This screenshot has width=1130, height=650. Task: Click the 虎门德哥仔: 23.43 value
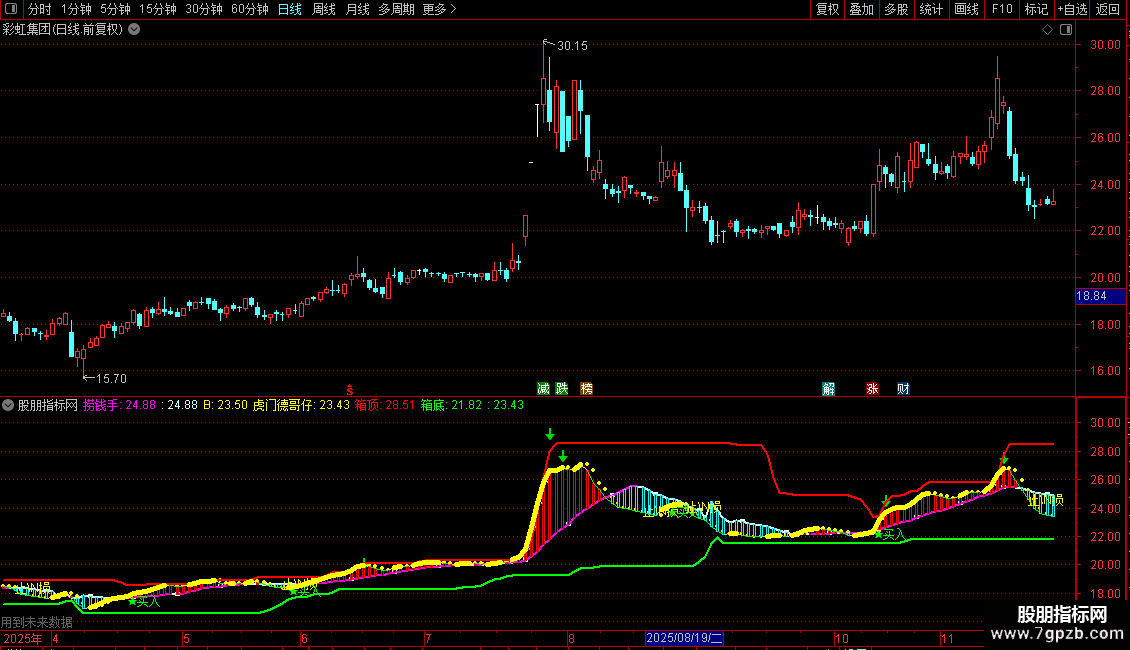tap(301, 405)
